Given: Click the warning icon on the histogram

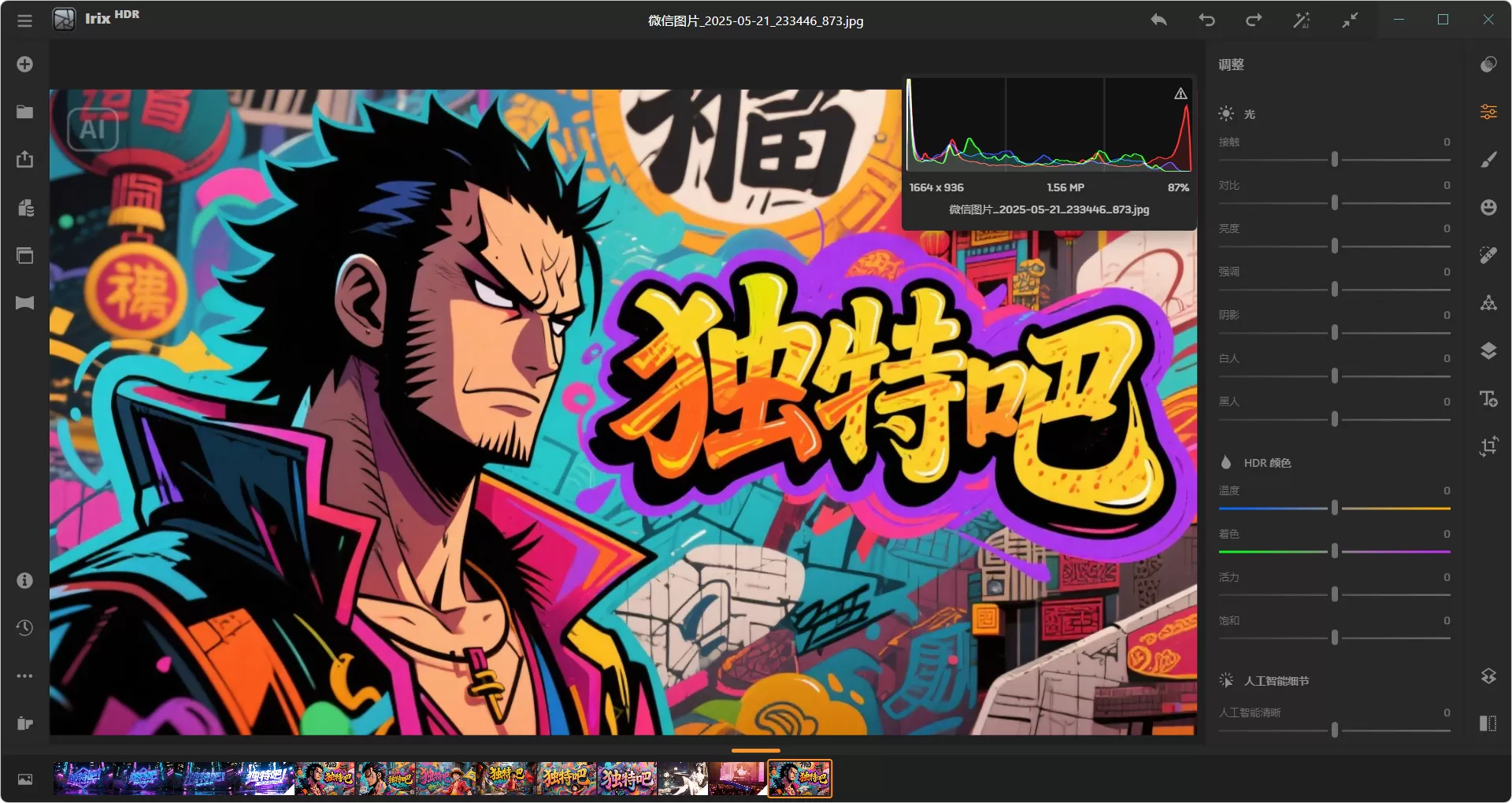Looking at the screenshot, I should [x=1179, y=93].
